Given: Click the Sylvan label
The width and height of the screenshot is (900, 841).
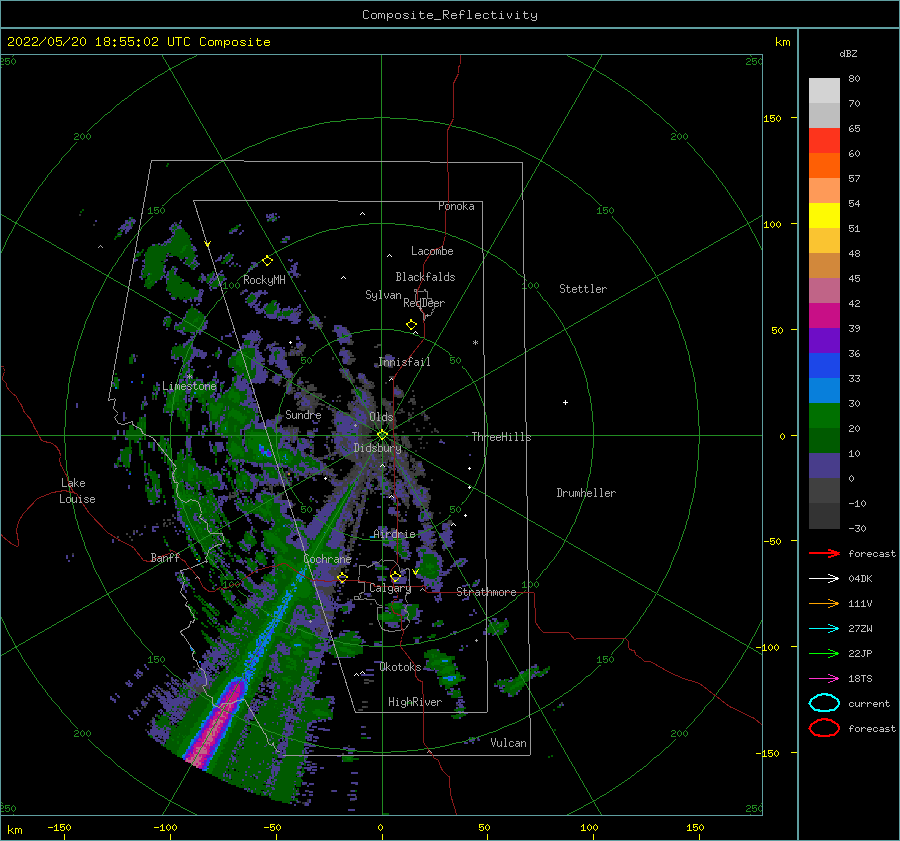Looking at the screenshot, I should tap(383, 295).
